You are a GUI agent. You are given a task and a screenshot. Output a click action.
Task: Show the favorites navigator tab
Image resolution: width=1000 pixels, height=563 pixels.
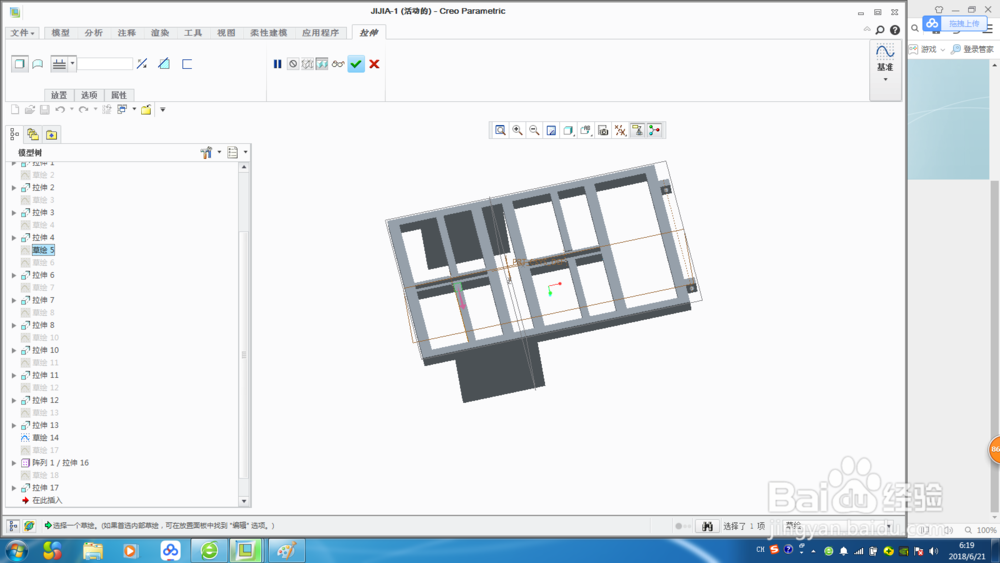52,135
